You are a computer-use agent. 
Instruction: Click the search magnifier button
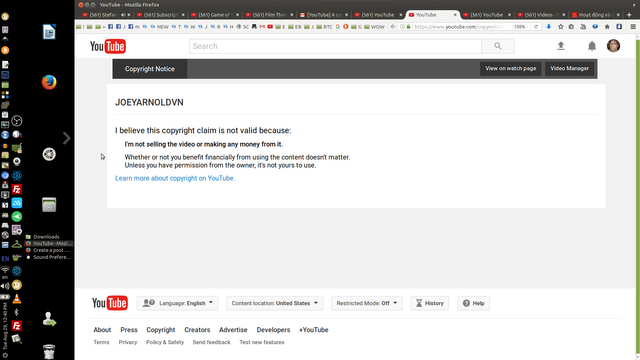click(498, 46)
